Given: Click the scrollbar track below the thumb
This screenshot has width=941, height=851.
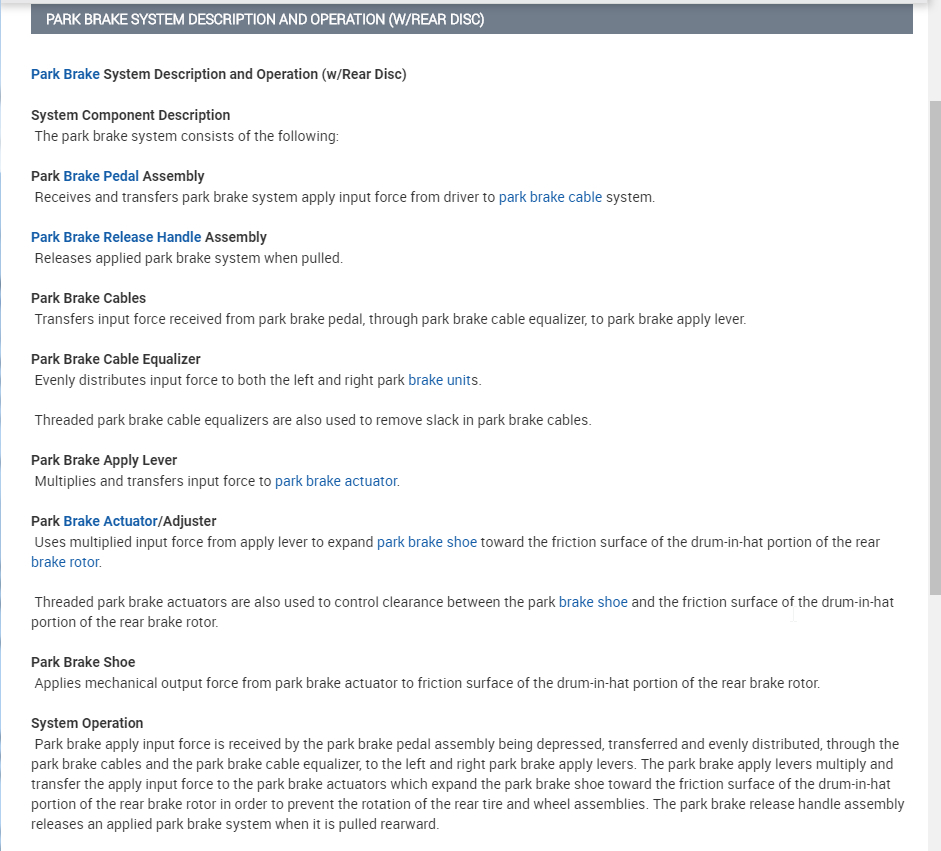Looking at the screenshot, I should (935, 720).
